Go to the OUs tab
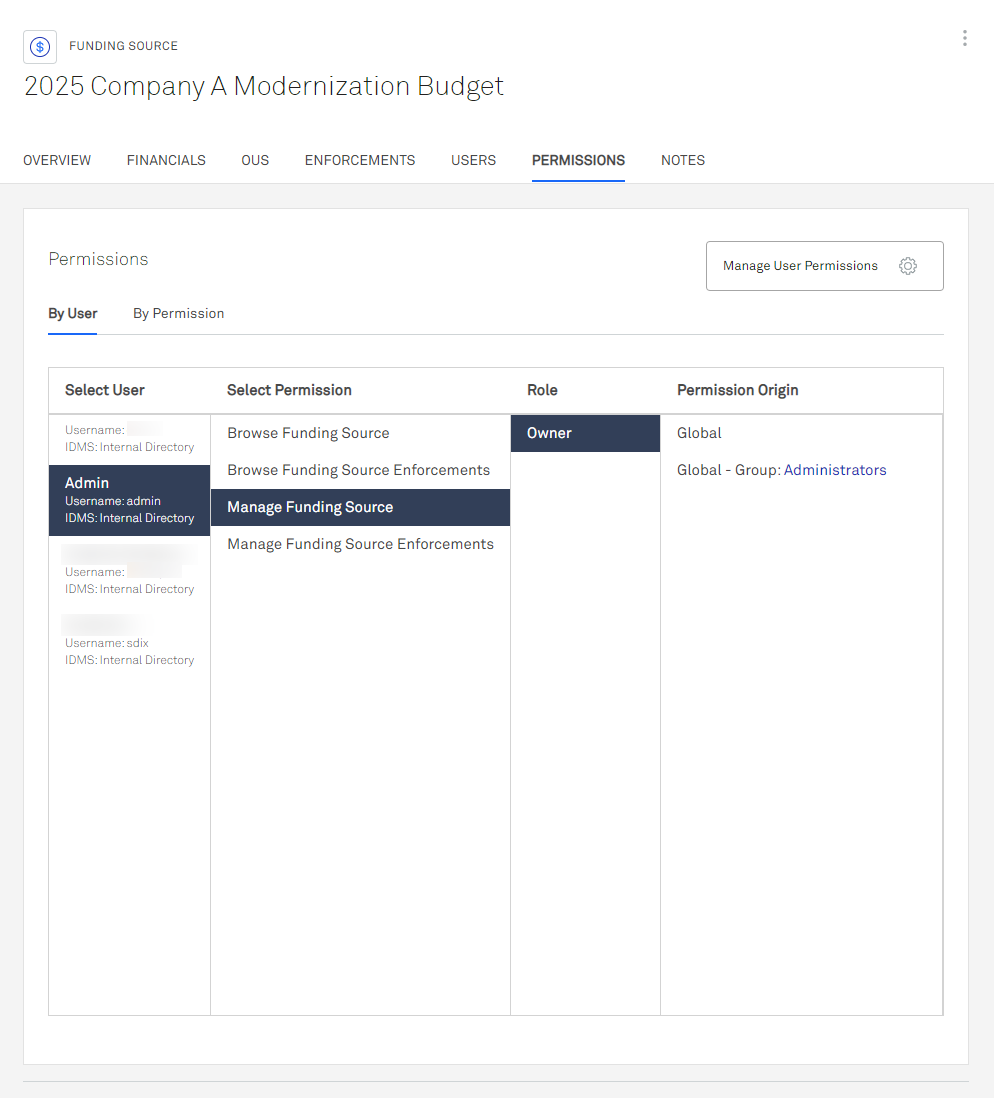Viewport: 994px width, 1098px height. click(x=255, y=160)
